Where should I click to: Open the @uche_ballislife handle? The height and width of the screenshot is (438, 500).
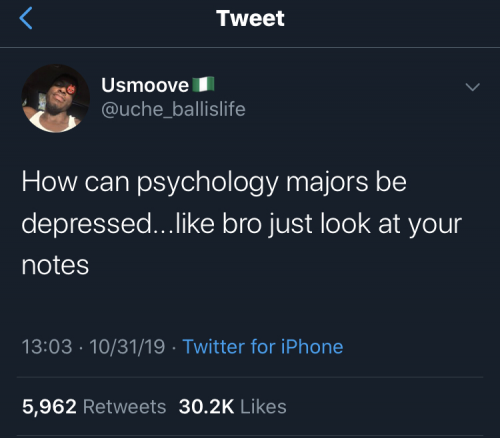coord(173,109)
